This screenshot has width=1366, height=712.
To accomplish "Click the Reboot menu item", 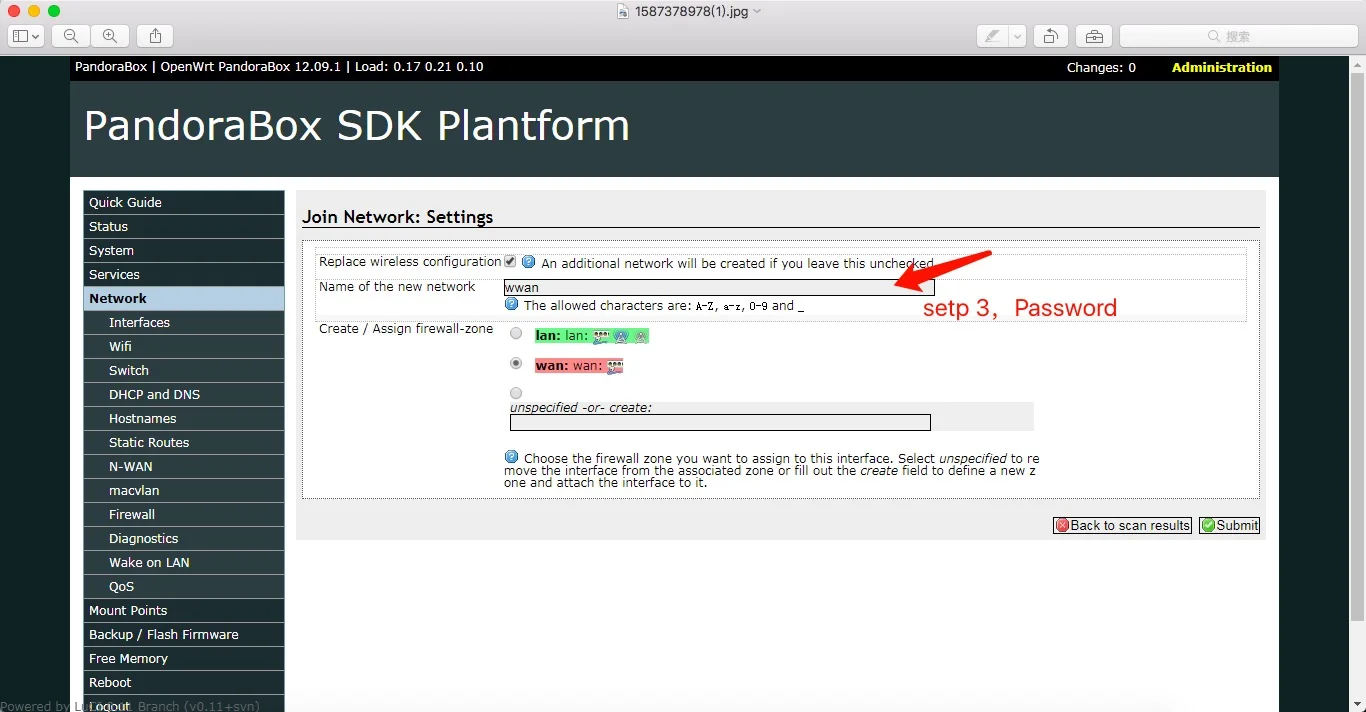I will (184, 682).
